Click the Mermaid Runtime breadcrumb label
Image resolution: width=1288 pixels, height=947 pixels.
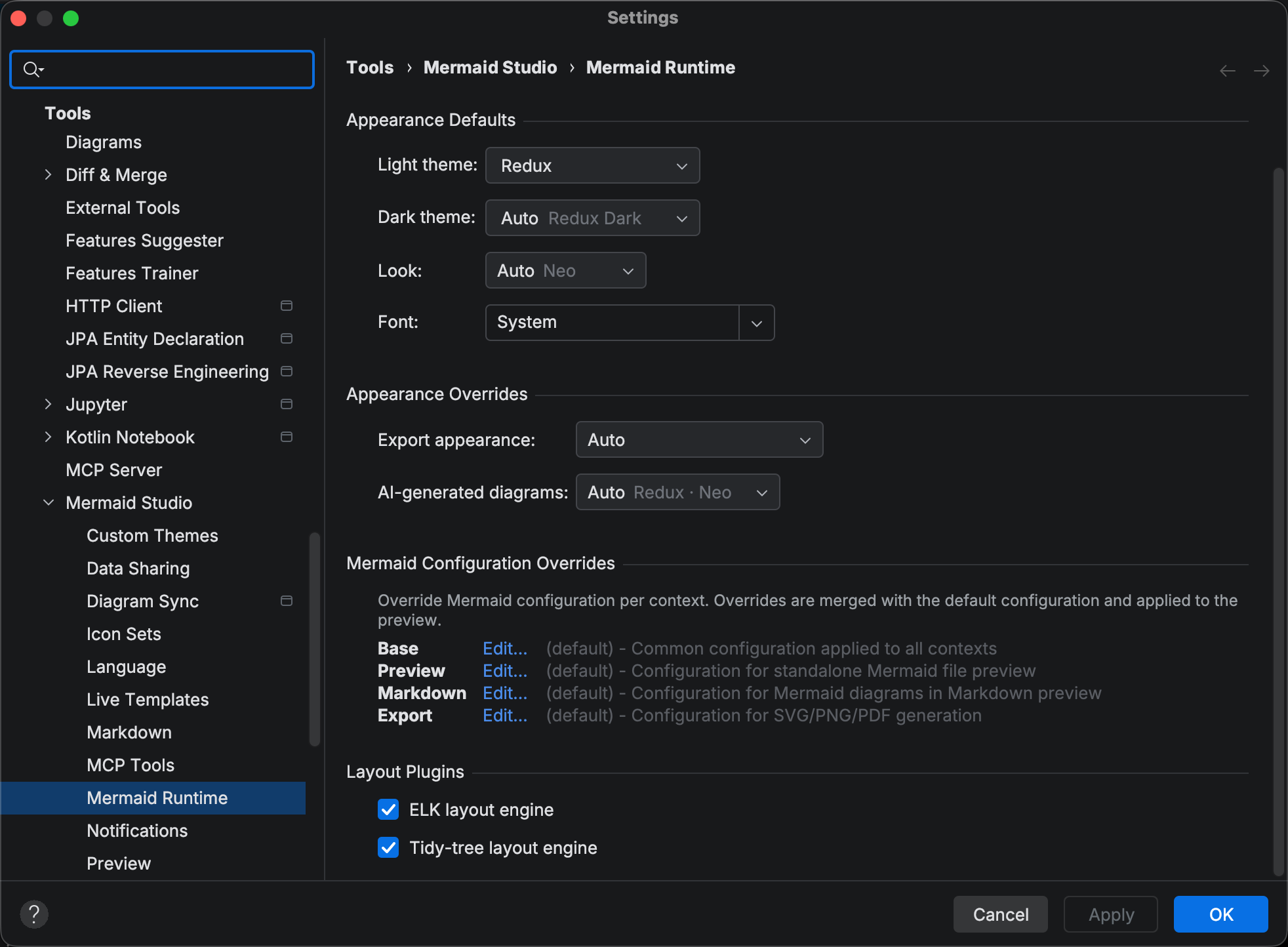coord(660,68)
